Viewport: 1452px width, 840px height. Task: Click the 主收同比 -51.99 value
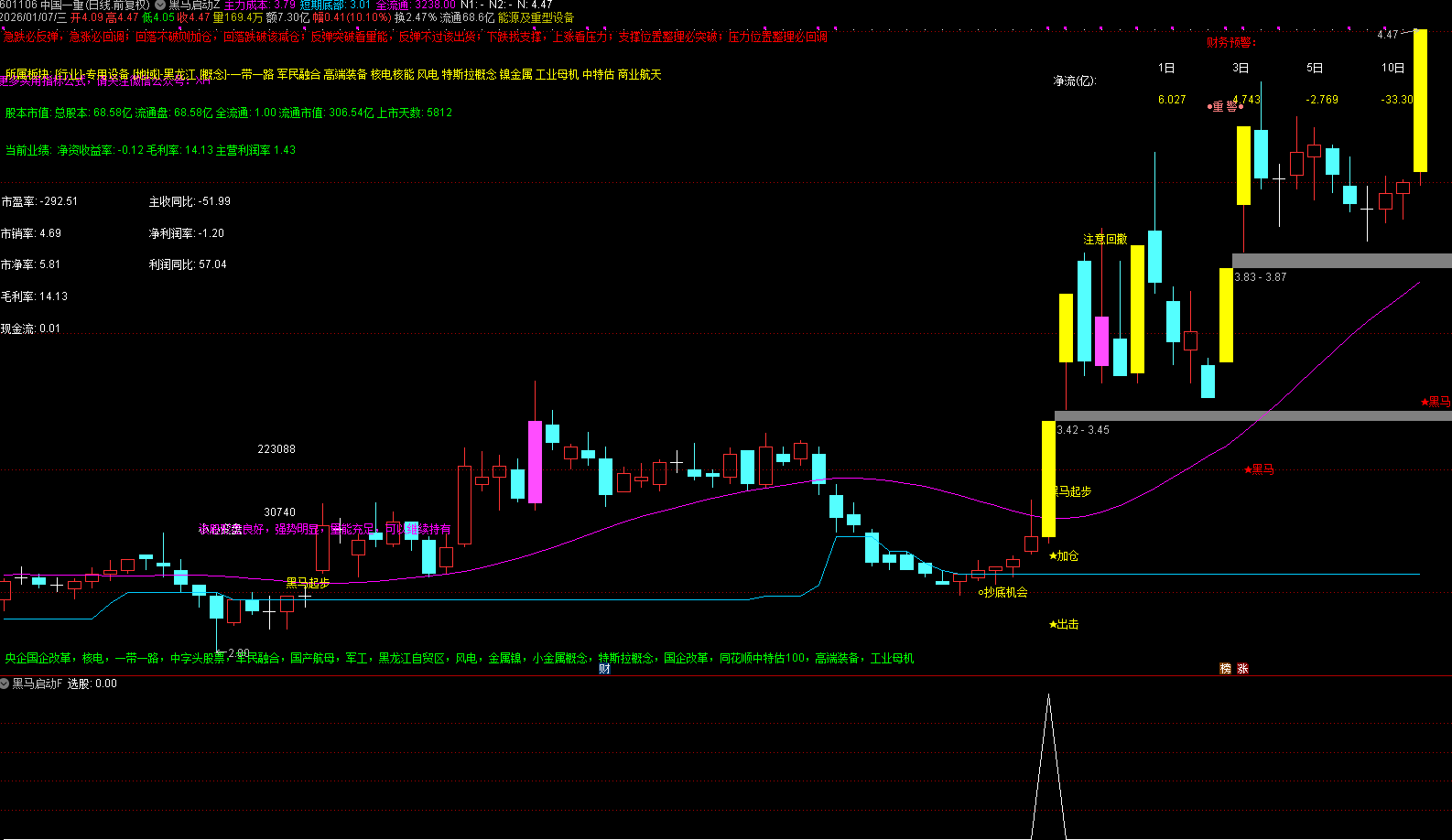pos(190,201)
